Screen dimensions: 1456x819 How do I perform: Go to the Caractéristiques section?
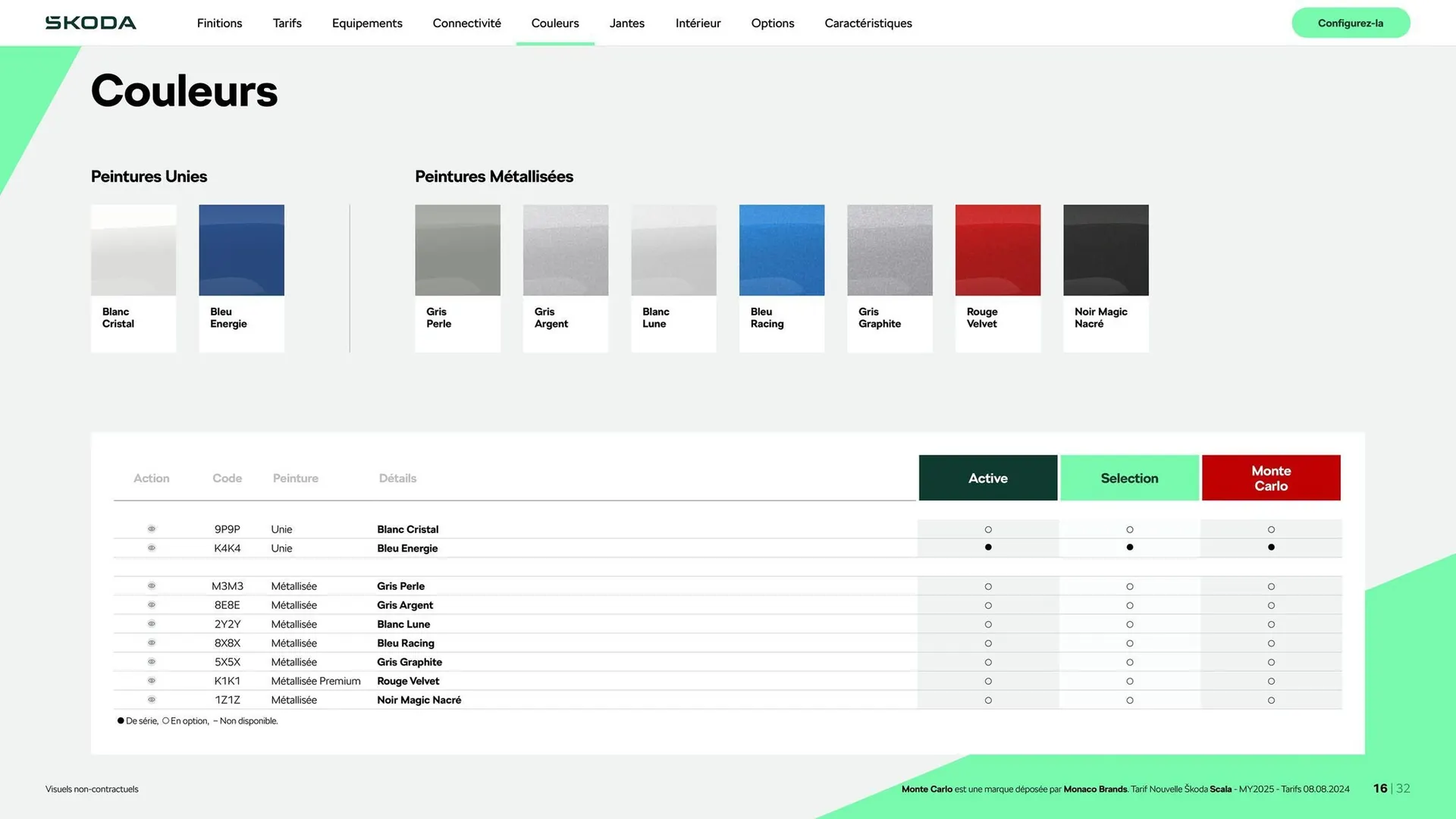(868, 24)
